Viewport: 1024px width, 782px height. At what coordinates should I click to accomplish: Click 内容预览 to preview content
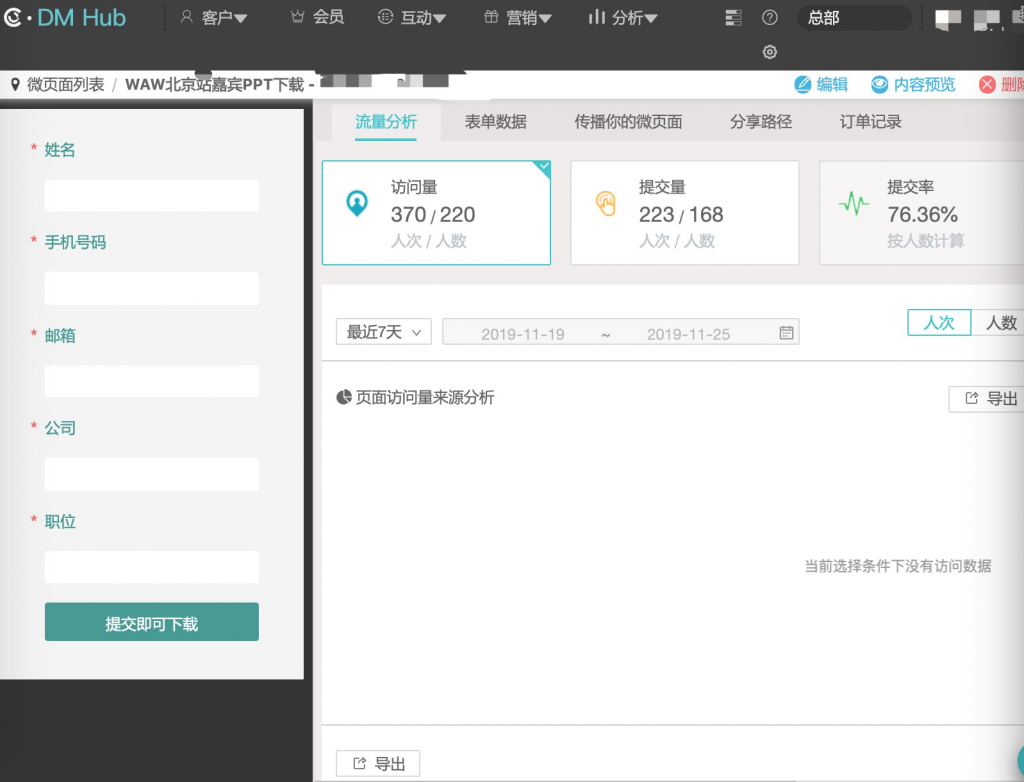pyautogui.click(x=913, y=85)
